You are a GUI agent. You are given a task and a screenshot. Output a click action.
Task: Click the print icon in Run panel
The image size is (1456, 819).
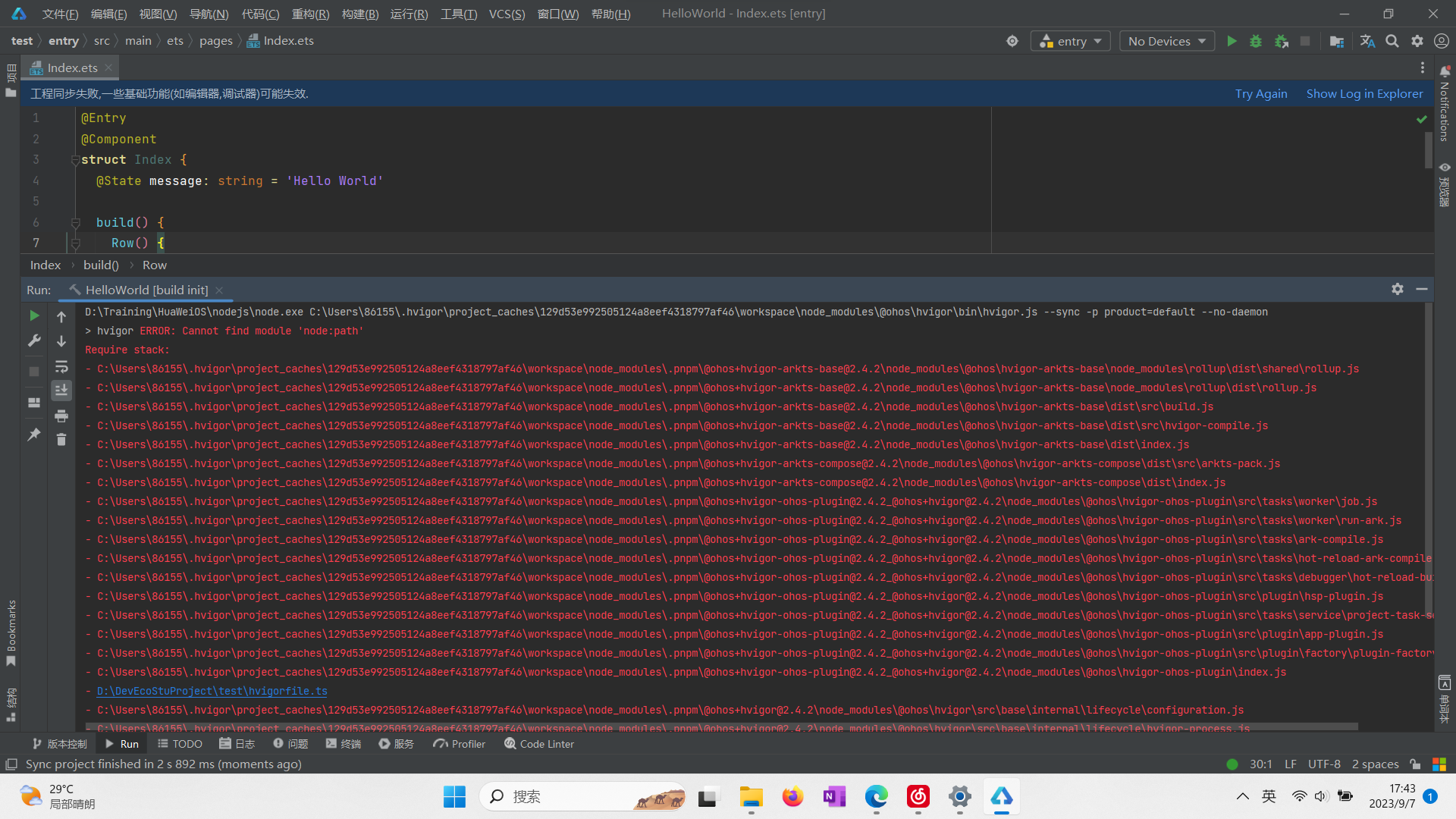(61, 416)
